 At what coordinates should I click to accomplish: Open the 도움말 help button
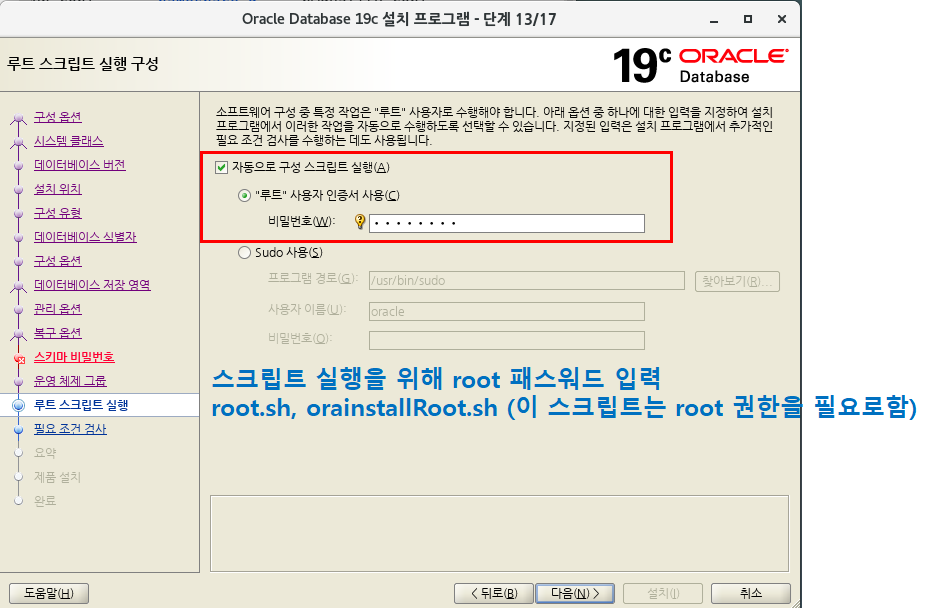click(49, 593)
